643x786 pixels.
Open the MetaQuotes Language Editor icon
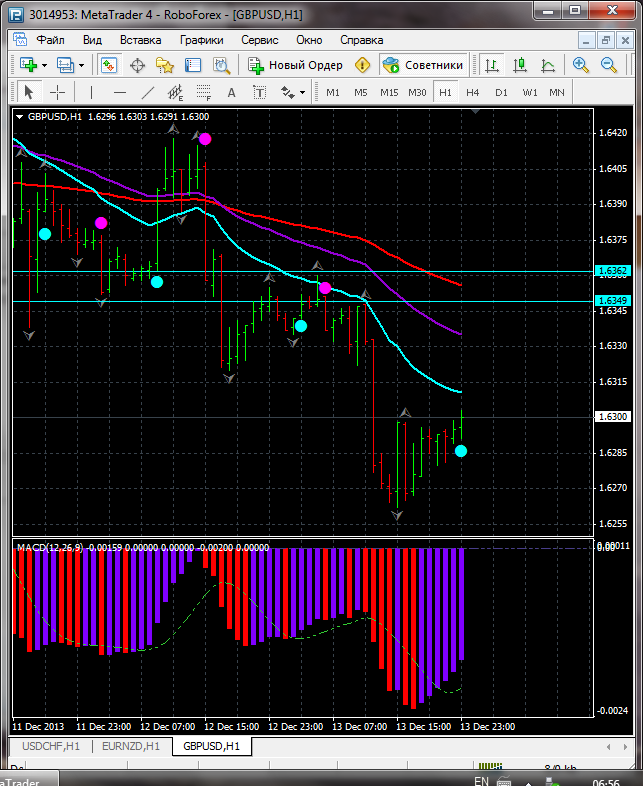362,65
